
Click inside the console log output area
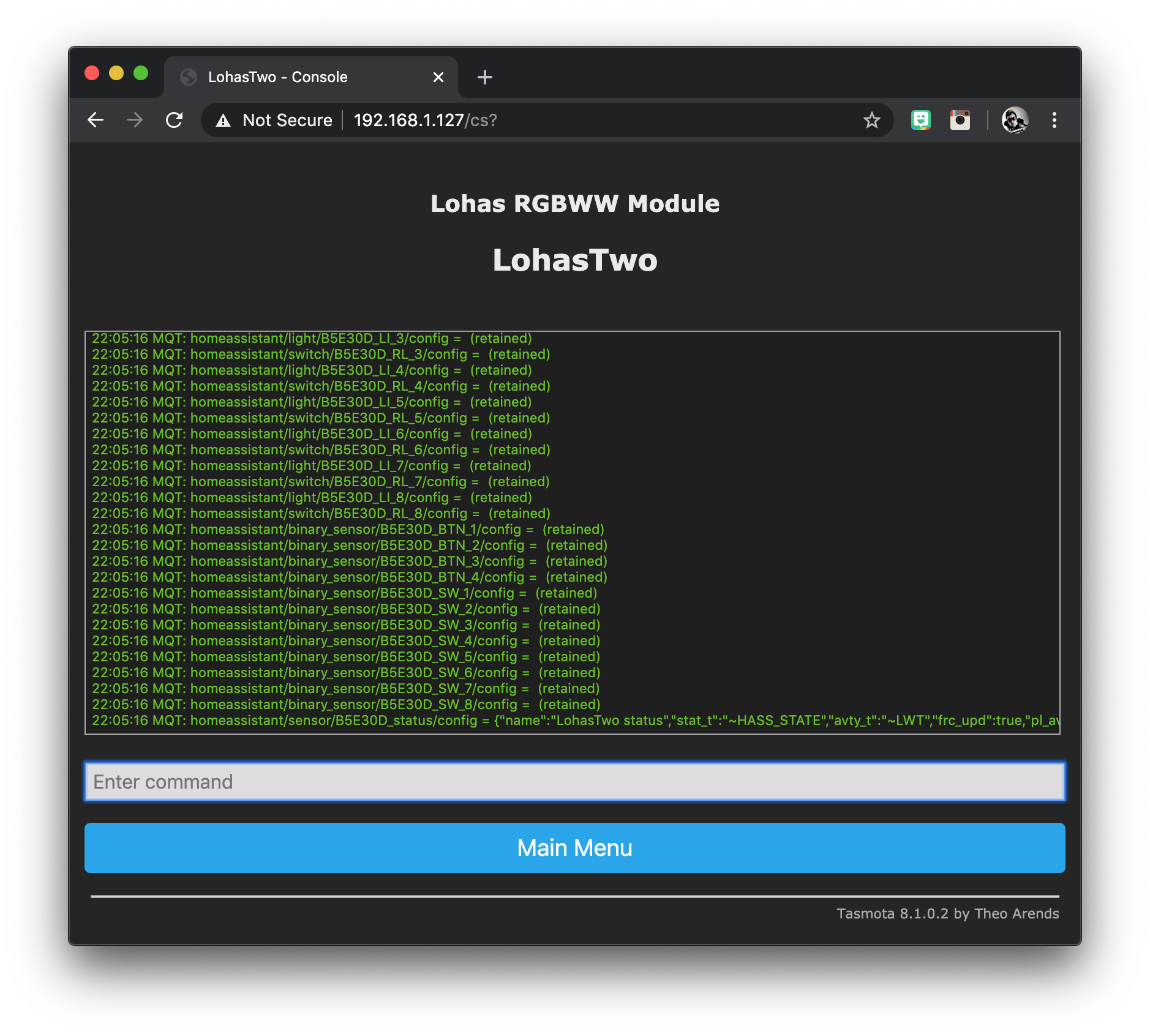click(x=796, y=490)
